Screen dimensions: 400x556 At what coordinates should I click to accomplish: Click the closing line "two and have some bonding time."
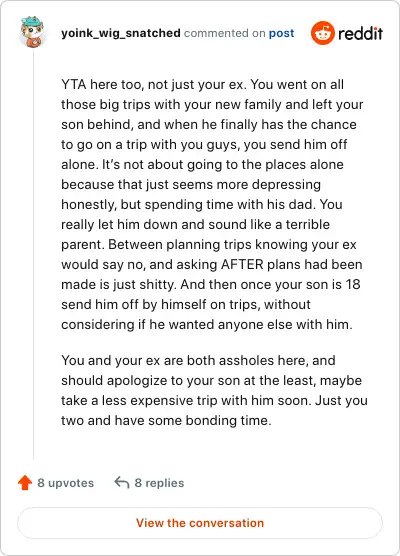tap(166, 421)
